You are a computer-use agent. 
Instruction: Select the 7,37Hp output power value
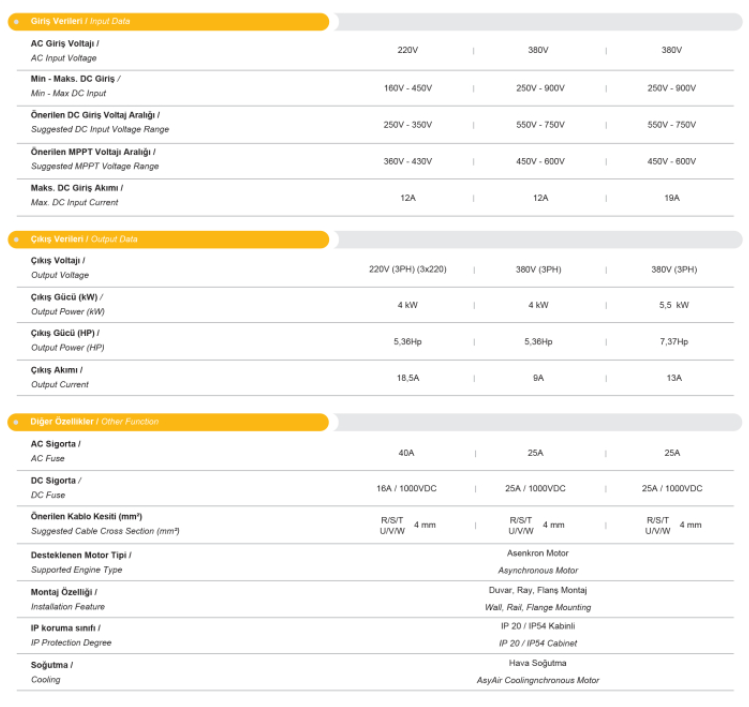click(673, 341)
